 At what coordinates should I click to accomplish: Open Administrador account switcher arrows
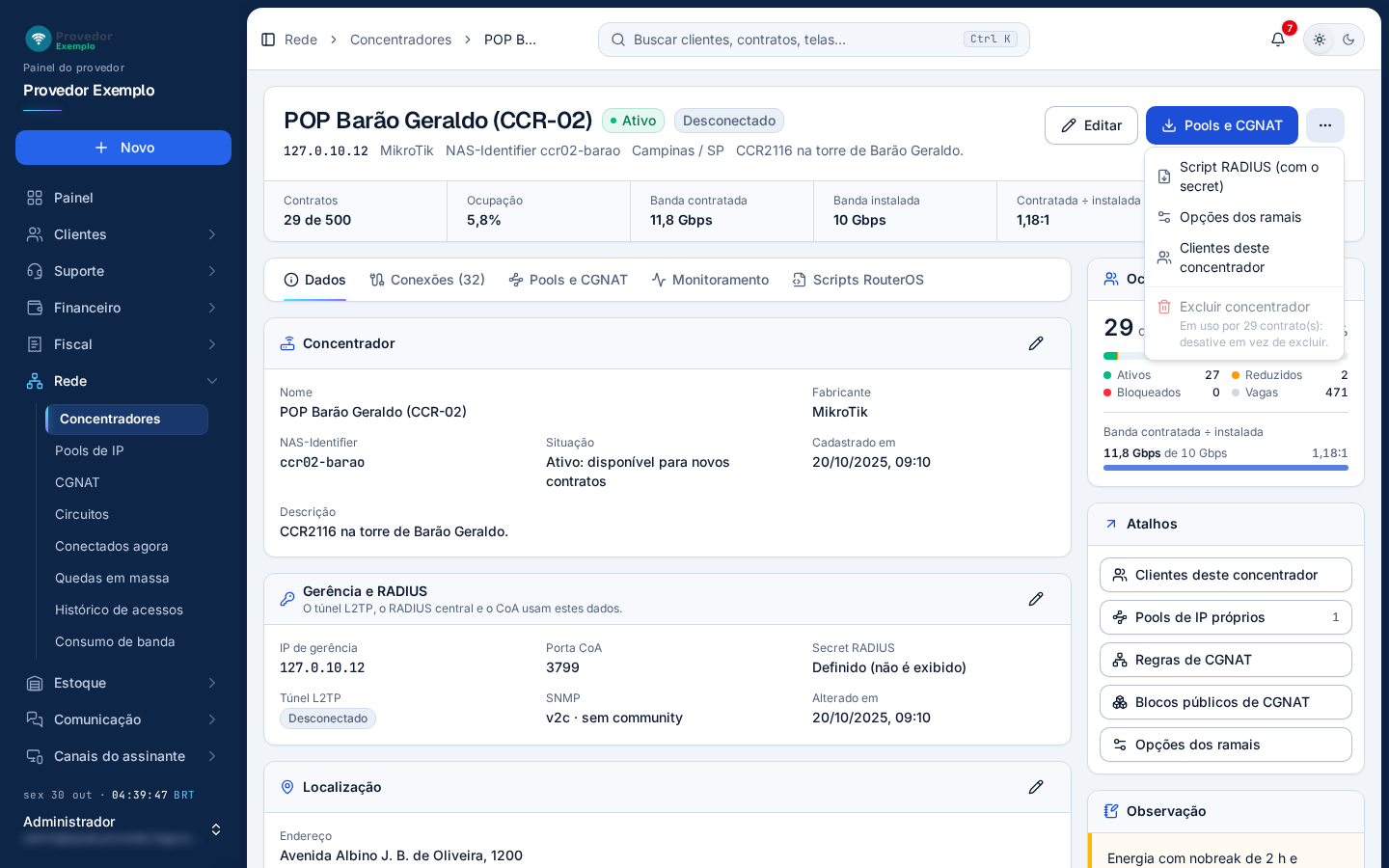tap(216, 829)
